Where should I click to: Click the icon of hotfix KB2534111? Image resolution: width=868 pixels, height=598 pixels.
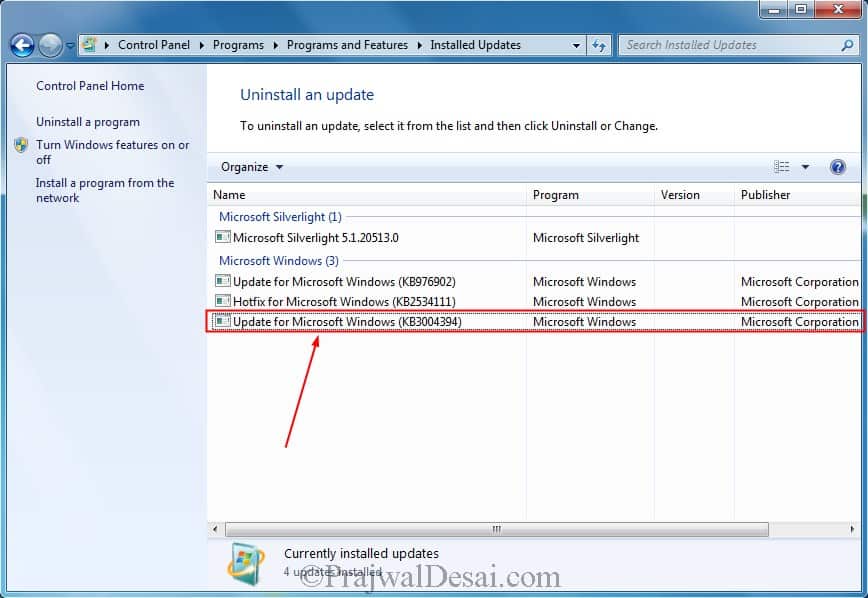click(x=223, y=301)
